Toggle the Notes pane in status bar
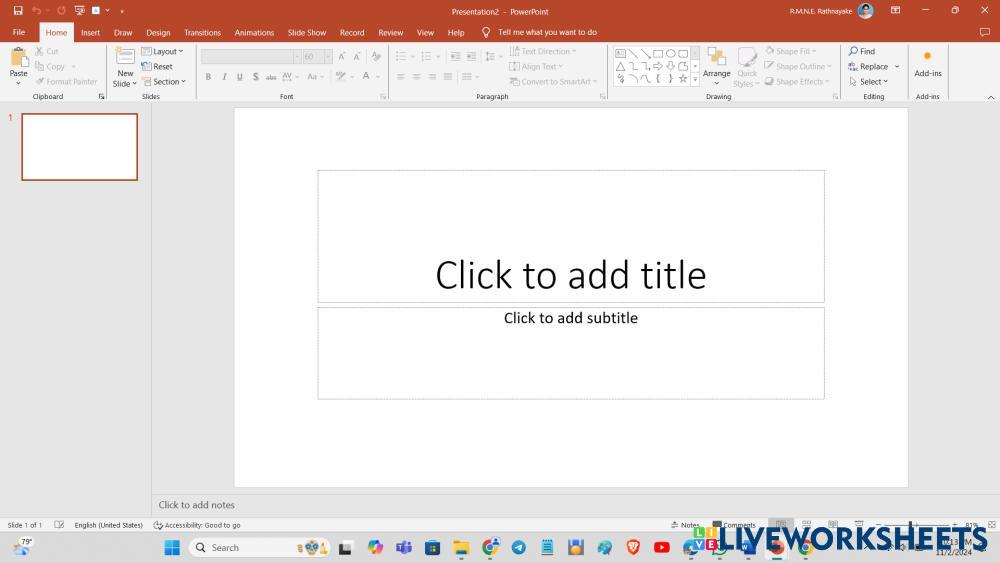1000x563 pixels. pyautogui.click(x=685, y=525)
